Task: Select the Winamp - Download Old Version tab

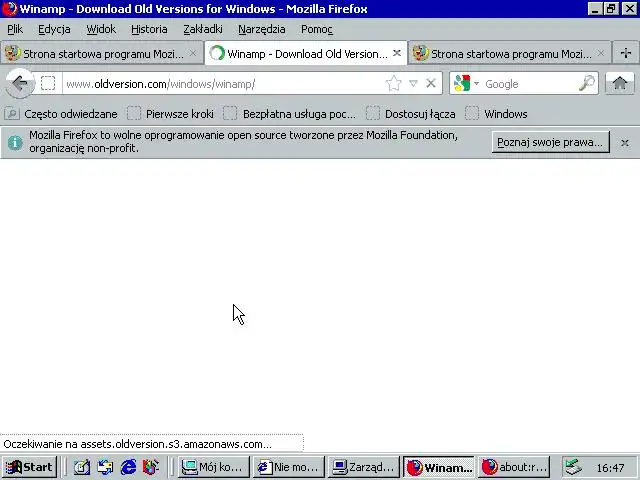Action: pyautogui.click(x=306, y=53)
